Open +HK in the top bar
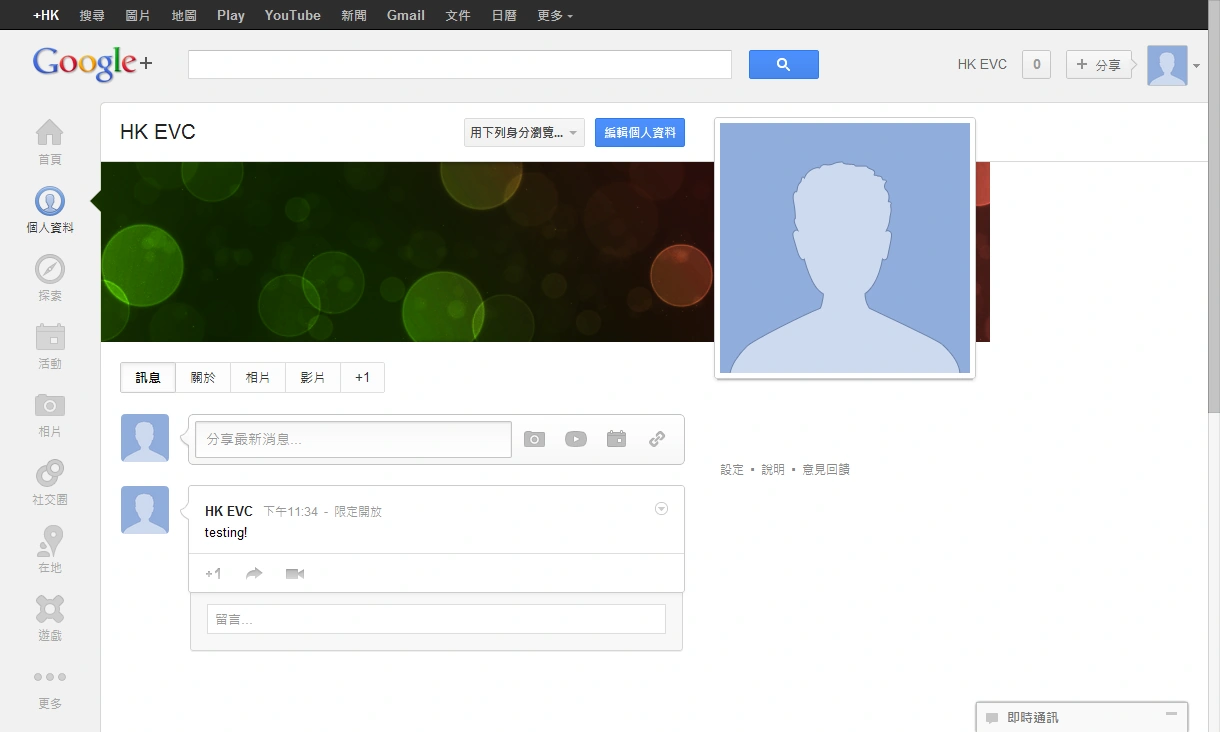Image resolution: width=1220 pixels, height=732 pixels. pos(46,15)
